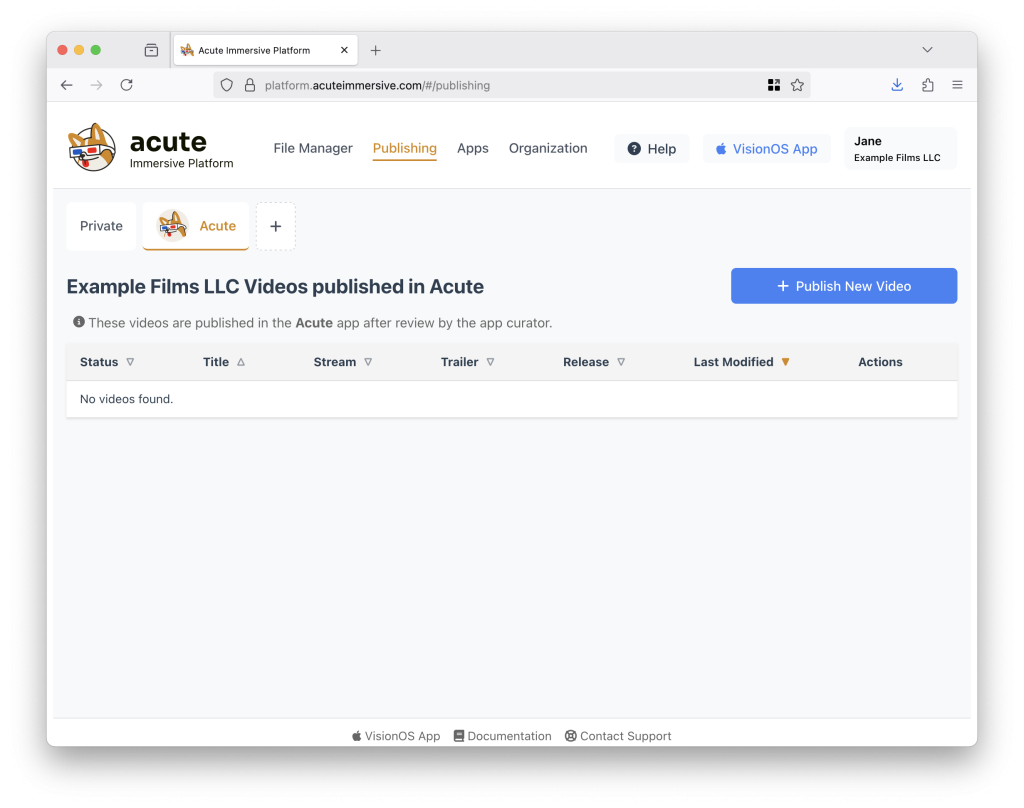Click the macOS yellow minimize button
1024x808 pixels.
79,50
